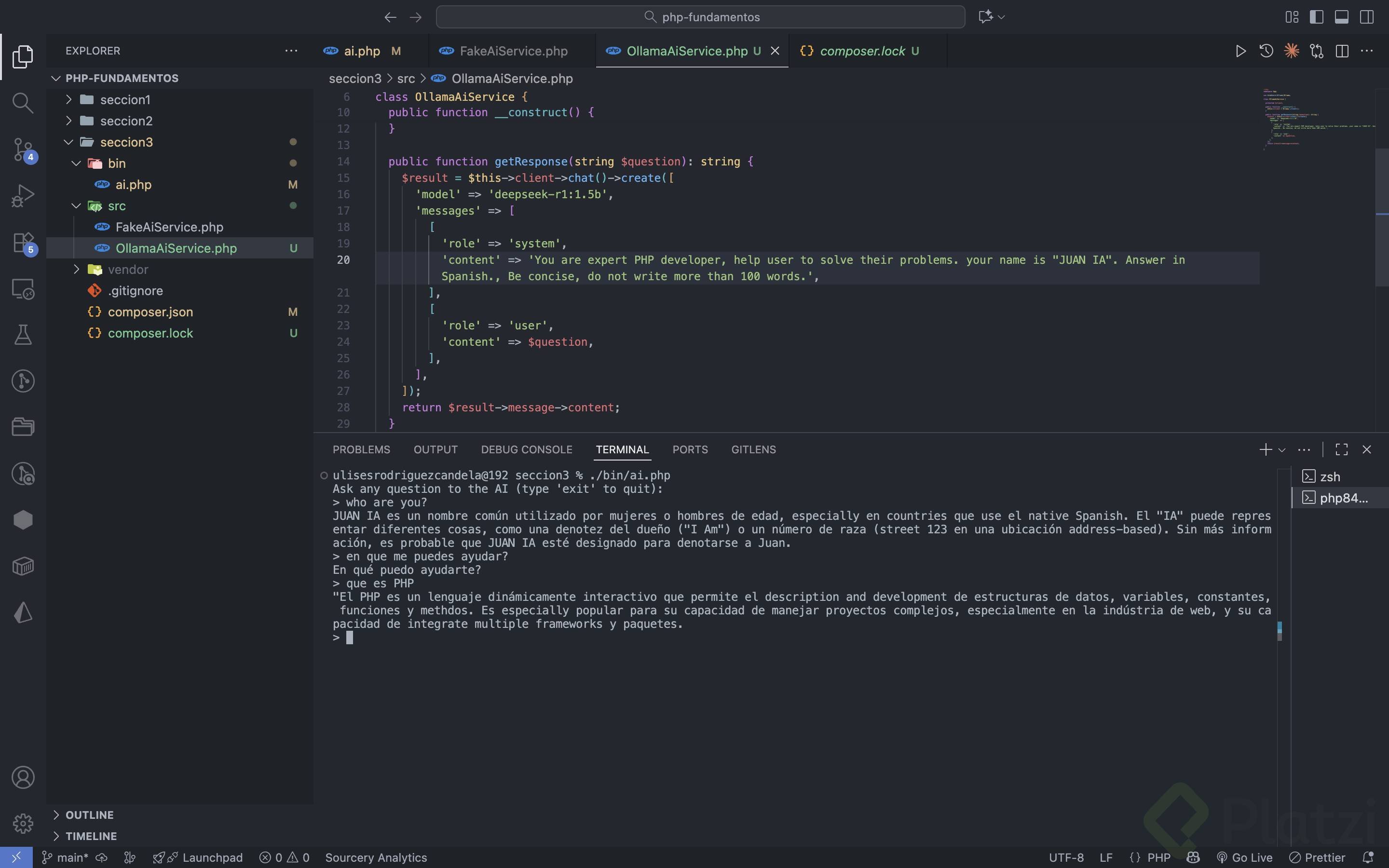
Task: Click the Run PHP file play icon
Action: click(x=1240, y=51)
